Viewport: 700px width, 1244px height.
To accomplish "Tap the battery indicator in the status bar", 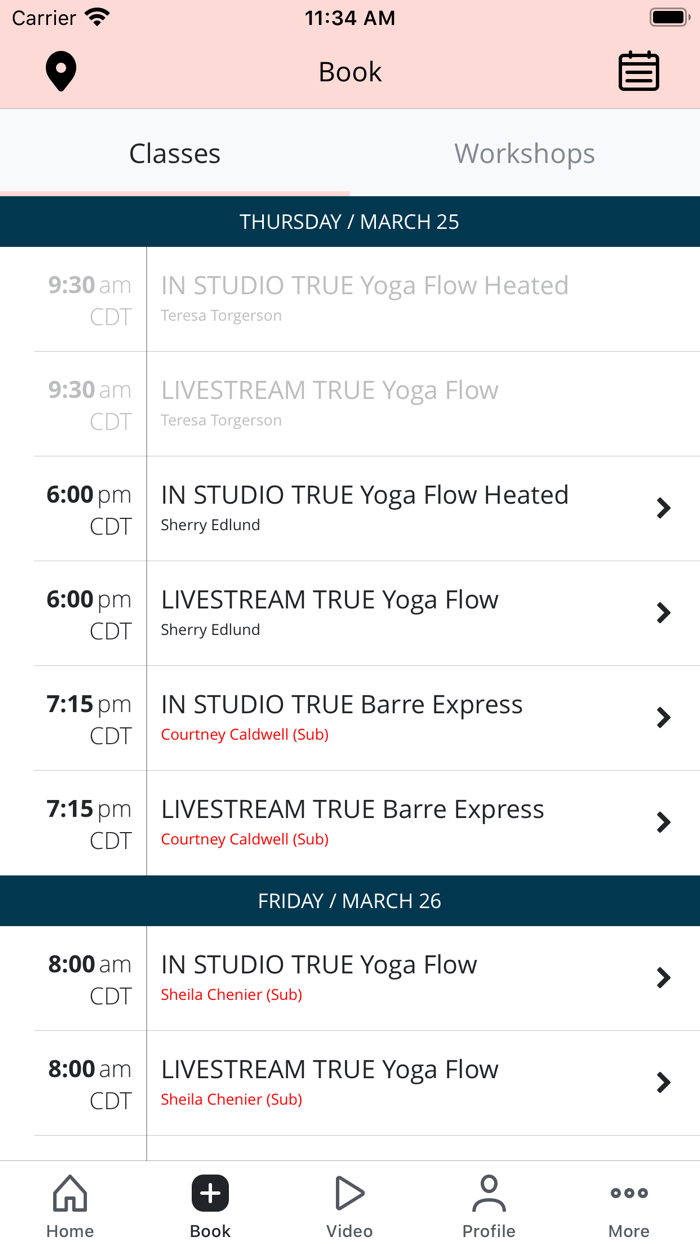I will 669,16.
